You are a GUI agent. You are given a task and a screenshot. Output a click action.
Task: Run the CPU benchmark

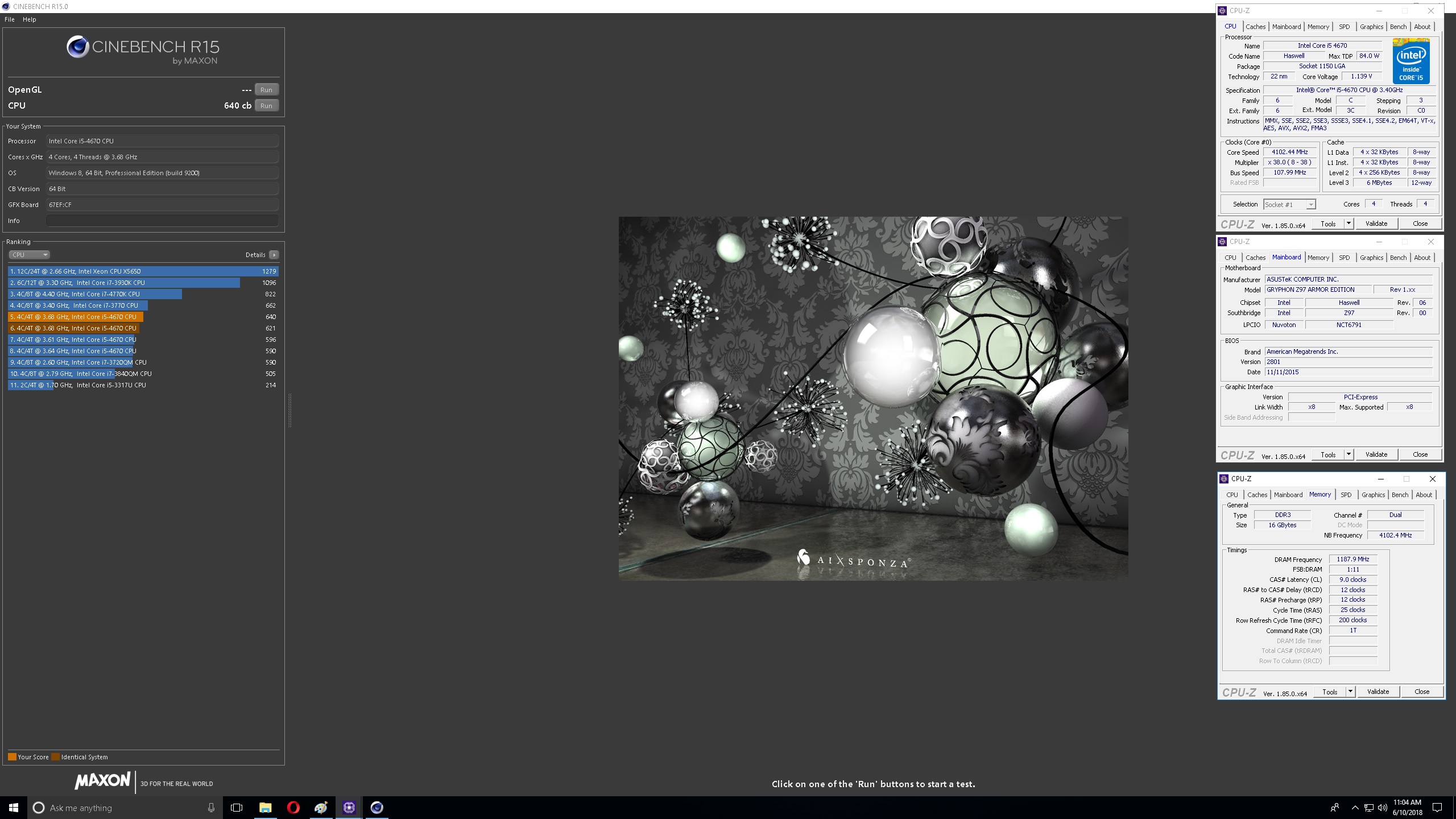click(x=266, y=106)
